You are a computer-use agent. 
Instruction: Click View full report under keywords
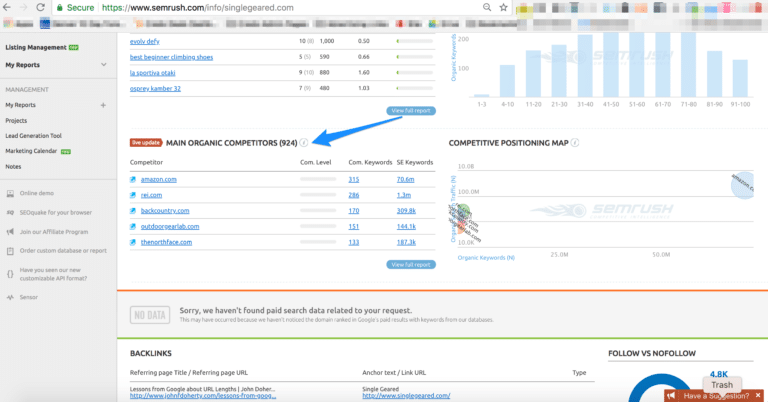coord(411,111)
